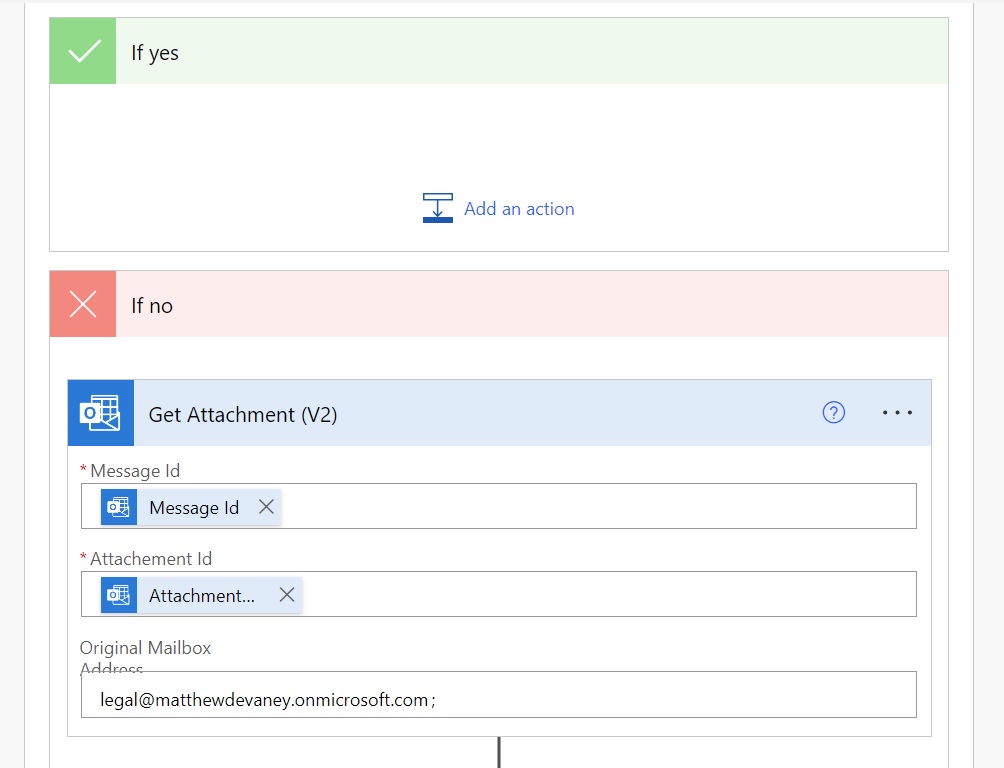Open help for Get Attachment (V2)

coord(834,413)
